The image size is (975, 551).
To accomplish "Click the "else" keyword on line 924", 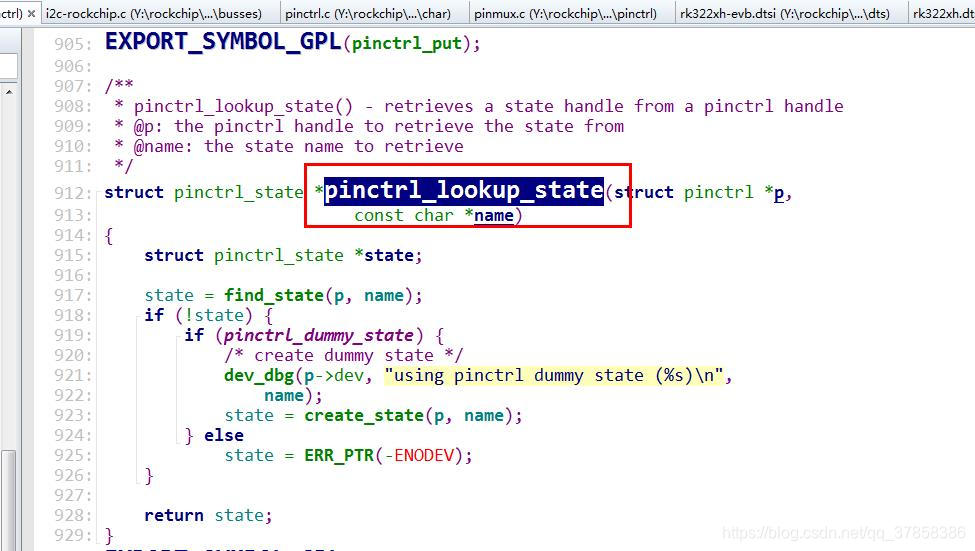I will pyautogui.click(x=224, y=435).
